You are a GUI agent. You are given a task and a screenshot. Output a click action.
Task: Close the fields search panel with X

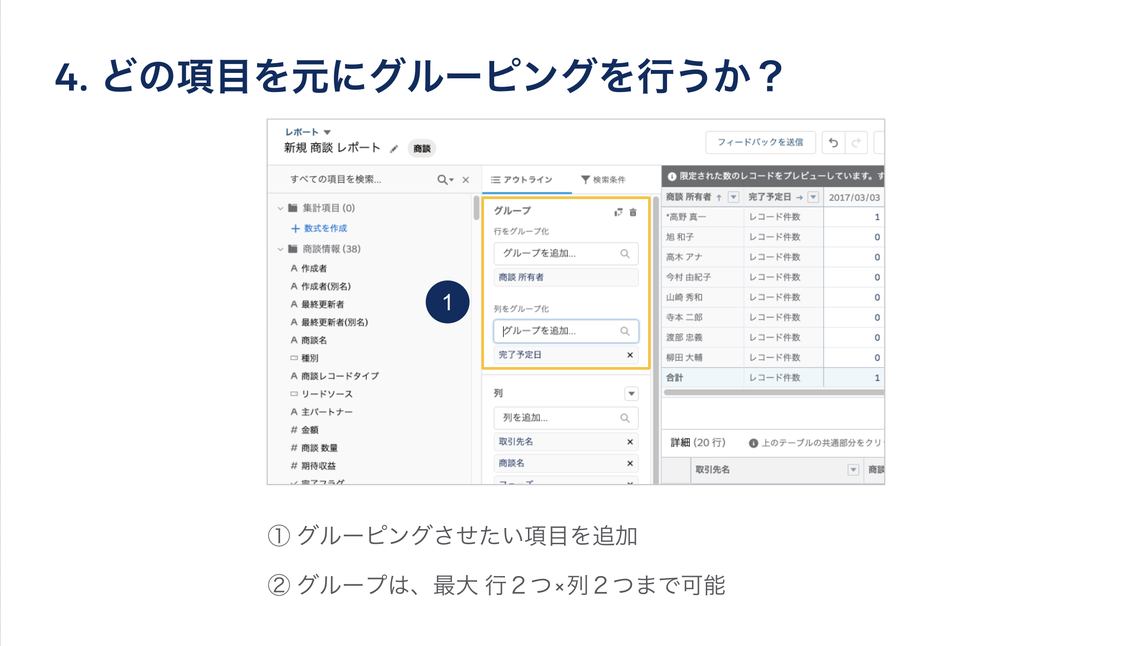click(x=466, y=179)
